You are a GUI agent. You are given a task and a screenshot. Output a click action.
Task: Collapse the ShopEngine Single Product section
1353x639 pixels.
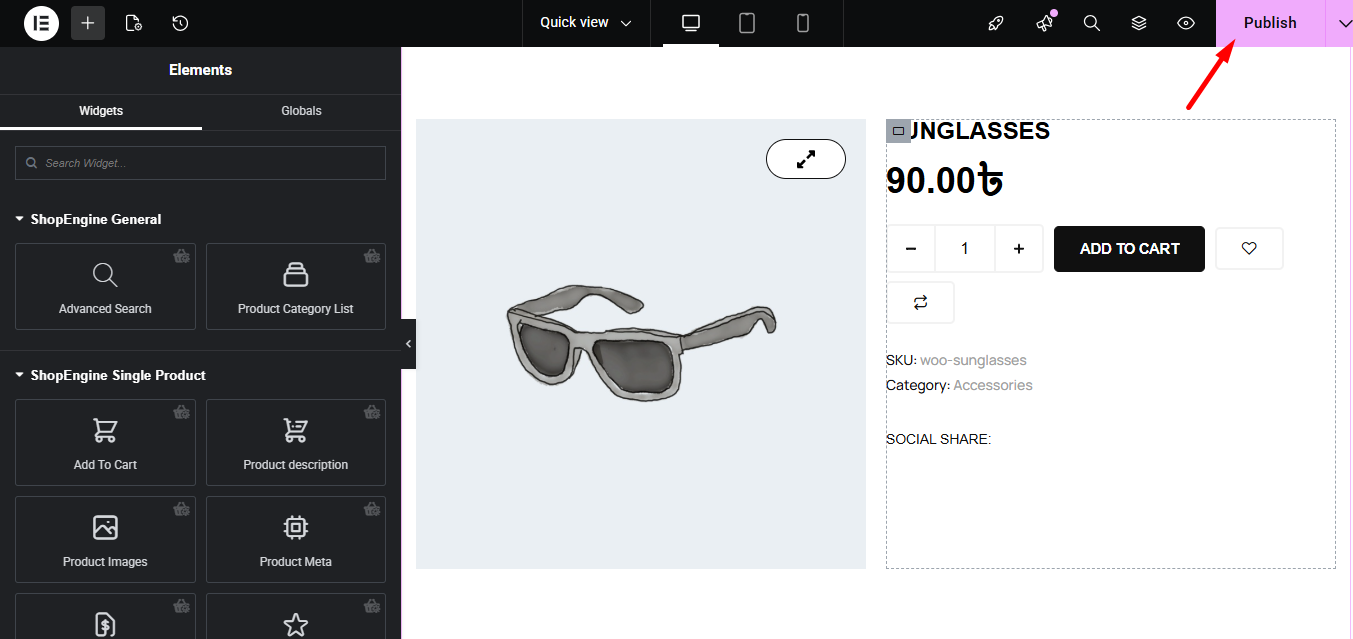pyautogui.click(x=18, y=375)
